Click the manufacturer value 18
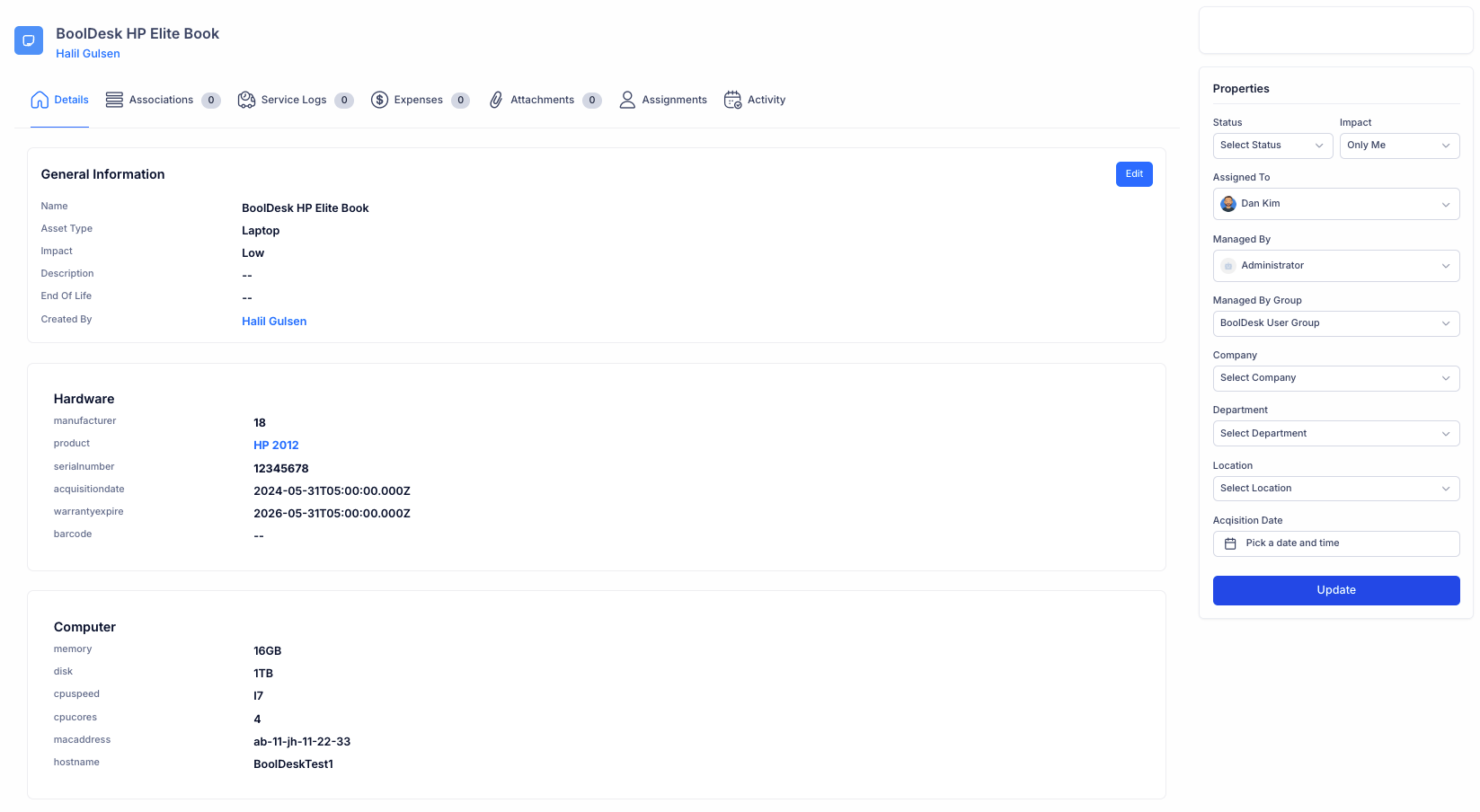Image resolution: width=1480 pixels, height=812 pixels. (260, 423)
